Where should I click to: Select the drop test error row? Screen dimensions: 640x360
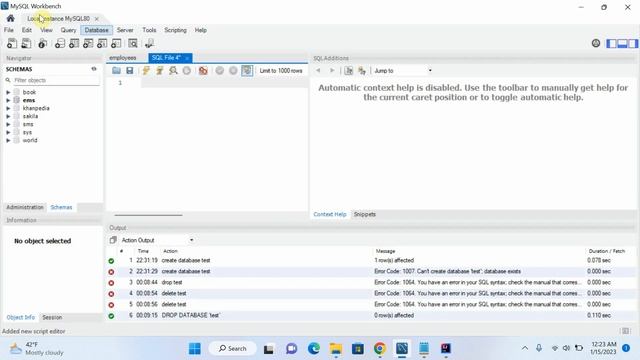[371, 282]
